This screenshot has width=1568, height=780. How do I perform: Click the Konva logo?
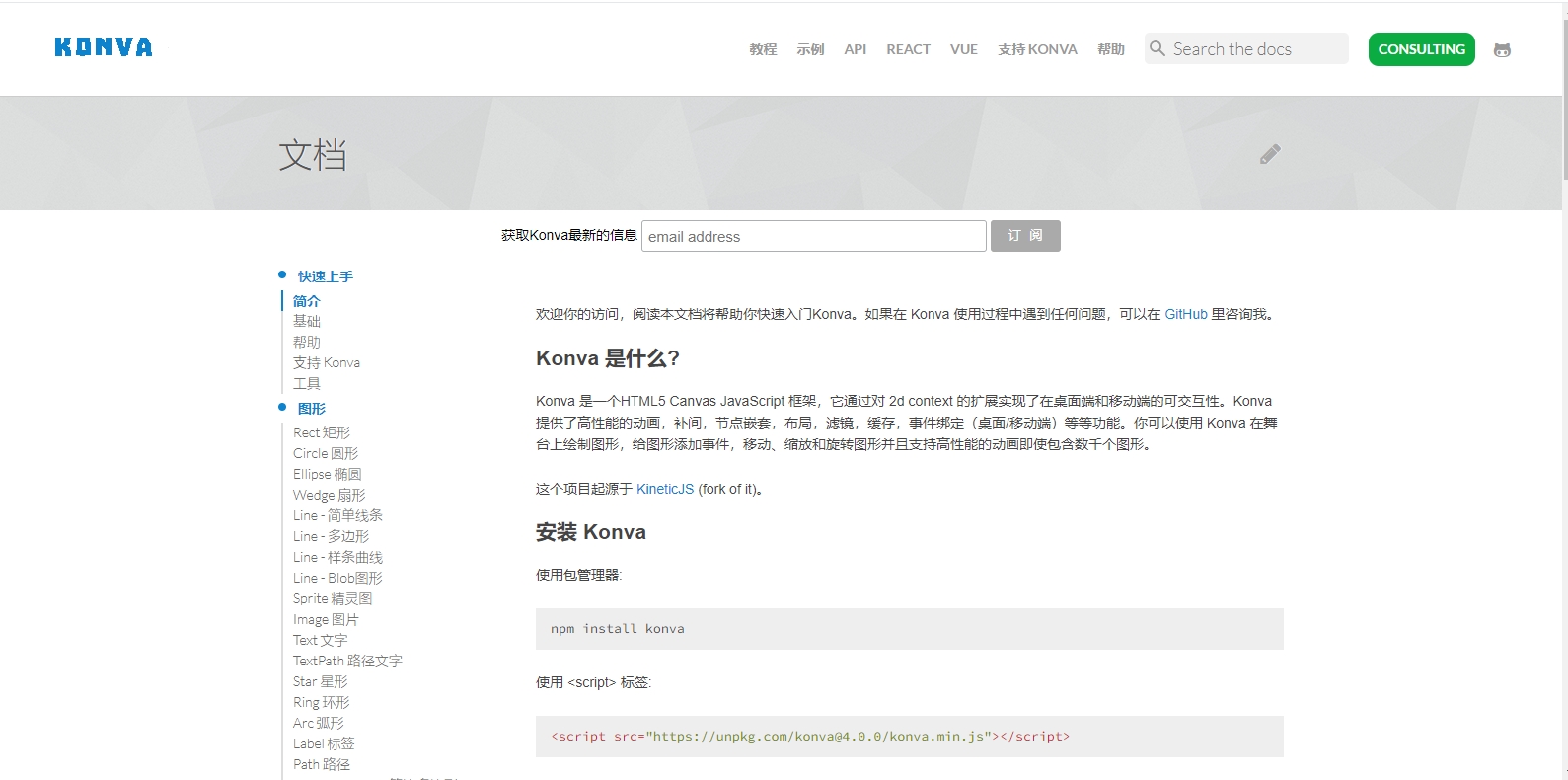click(104, 47)
